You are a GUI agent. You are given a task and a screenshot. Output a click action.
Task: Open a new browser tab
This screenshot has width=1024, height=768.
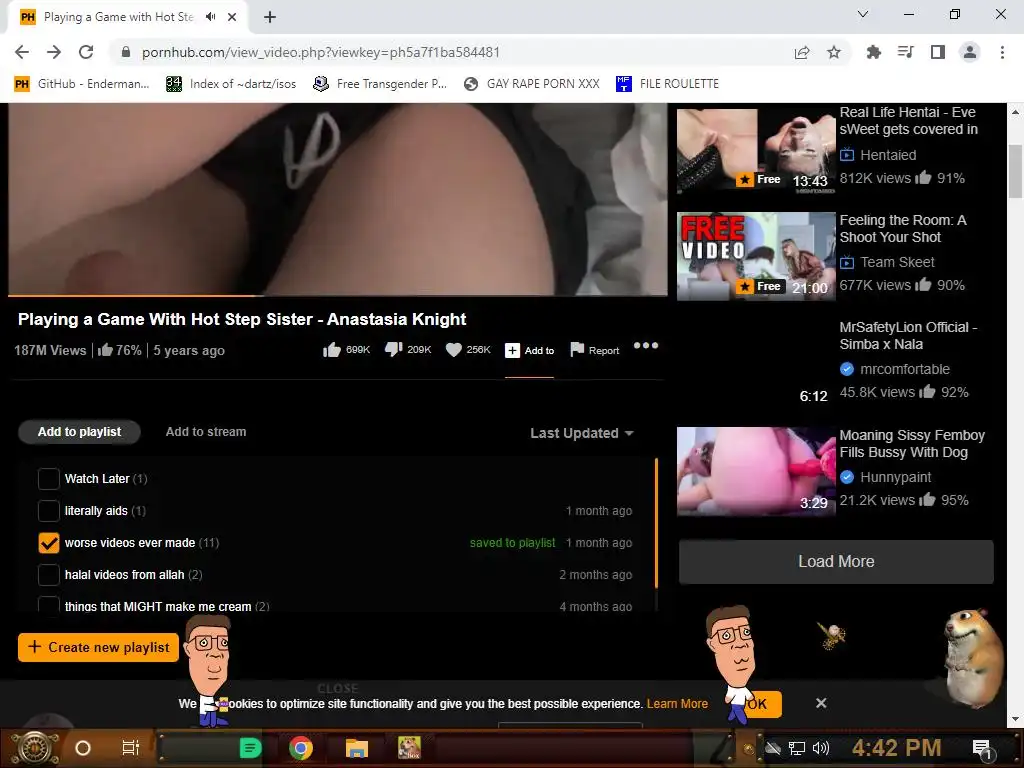(270, 17)
